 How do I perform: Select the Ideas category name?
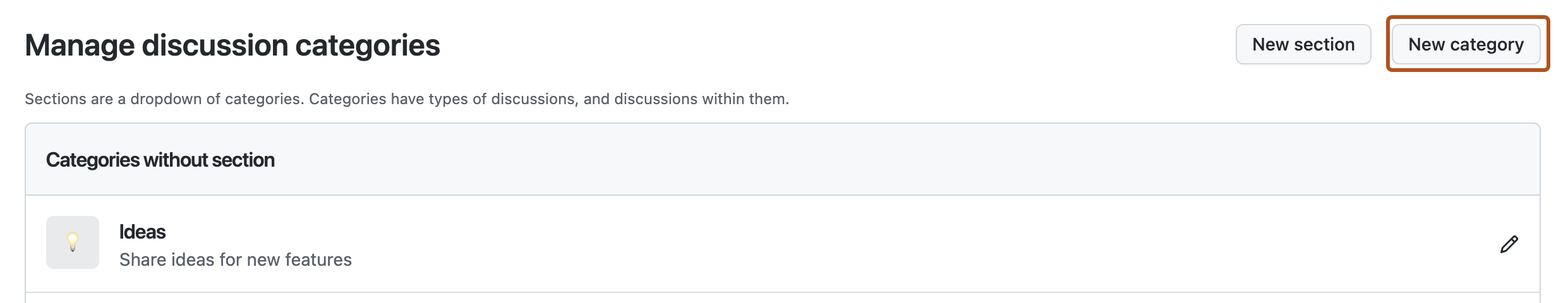pyautogui.click(x=142, y=232)
